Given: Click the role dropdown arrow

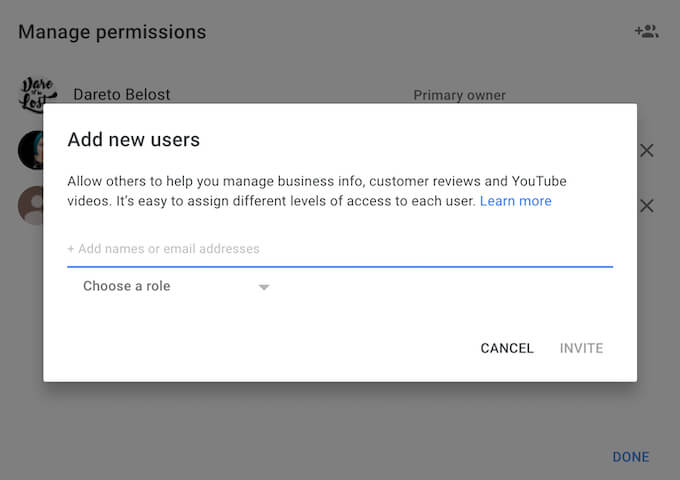Looking at the screenshot, I should 264,287.
